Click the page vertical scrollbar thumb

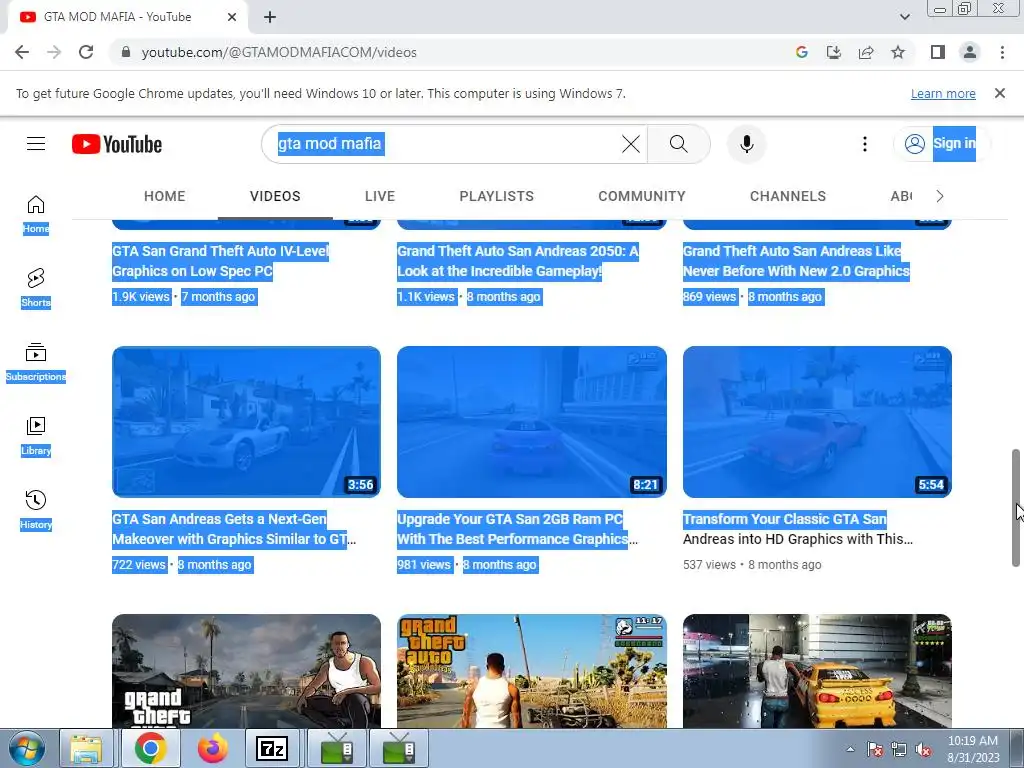click(x=1016, y=507)
